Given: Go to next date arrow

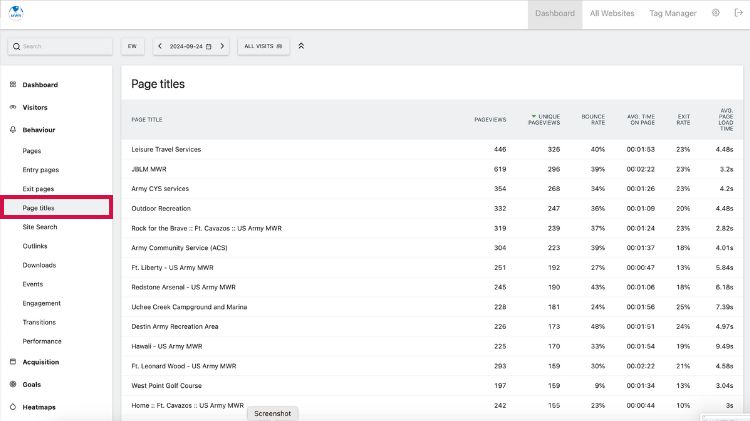Looking at the screenshot, I should coord(222,46).
